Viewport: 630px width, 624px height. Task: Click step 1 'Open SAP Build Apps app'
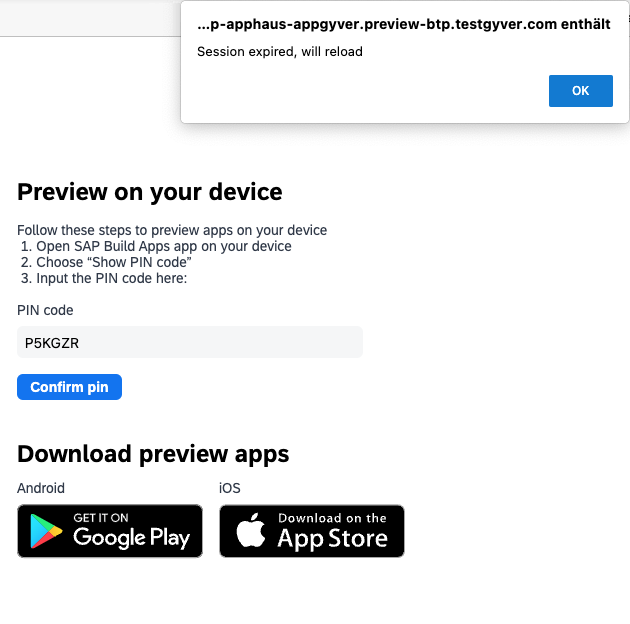point(156,246)
